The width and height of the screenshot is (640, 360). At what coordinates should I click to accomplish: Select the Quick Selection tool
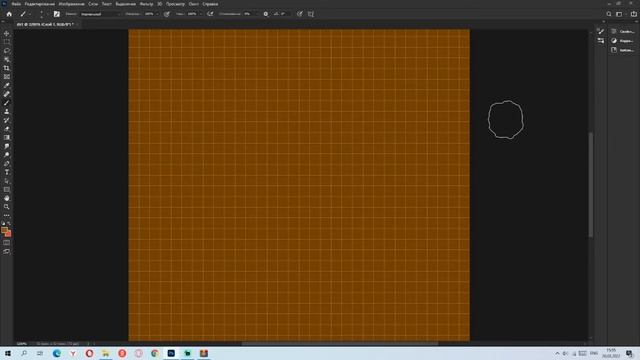(x=7, y=60)
